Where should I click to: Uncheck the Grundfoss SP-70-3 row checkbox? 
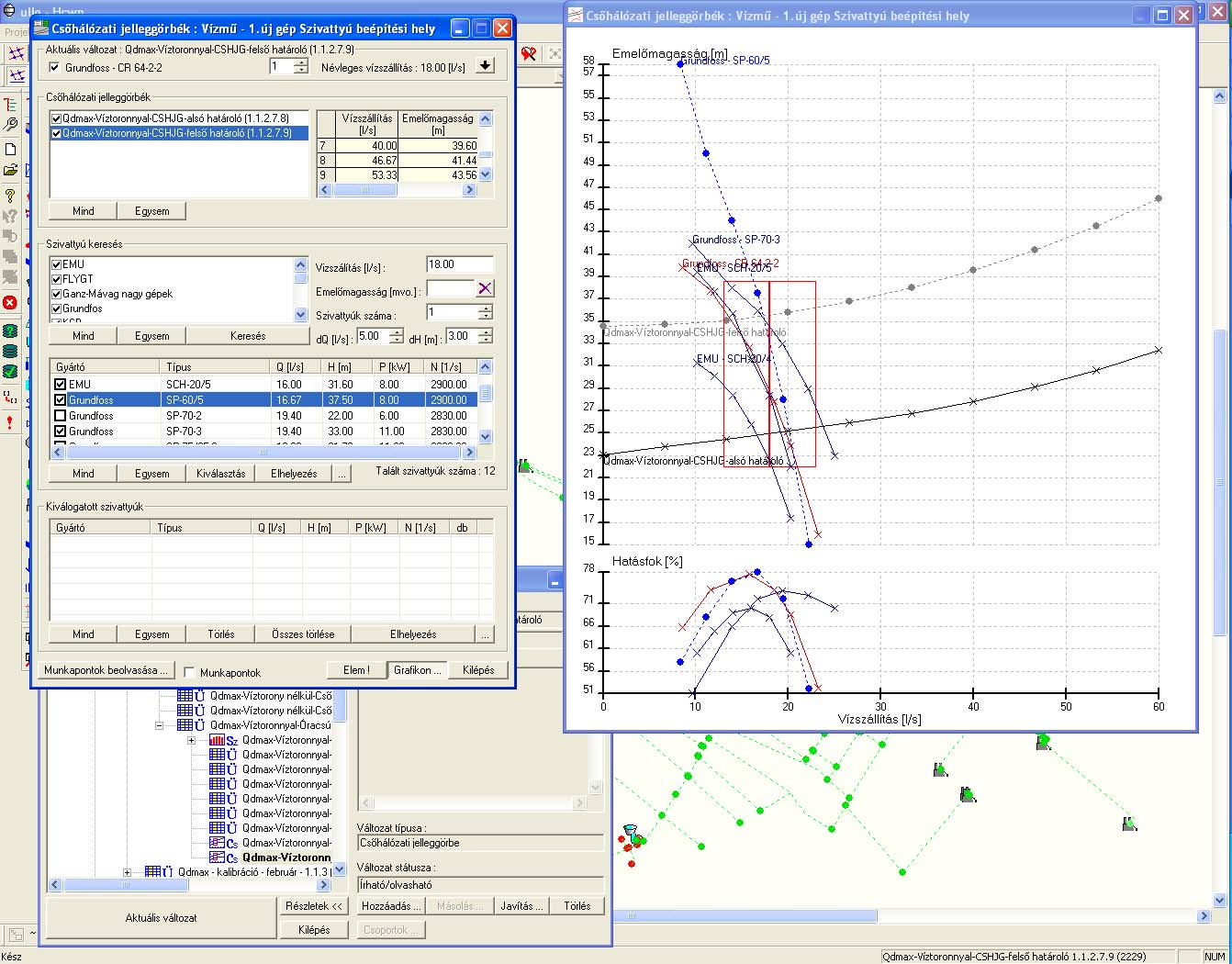point(61,432)
